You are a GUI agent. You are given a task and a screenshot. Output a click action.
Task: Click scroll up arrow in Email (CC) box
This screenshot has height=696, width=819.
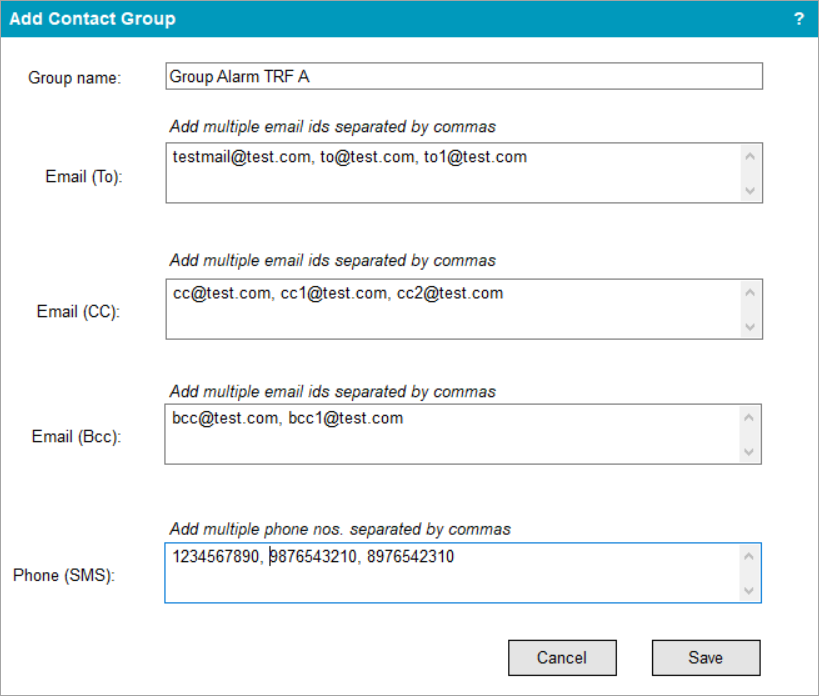point(750,292)
